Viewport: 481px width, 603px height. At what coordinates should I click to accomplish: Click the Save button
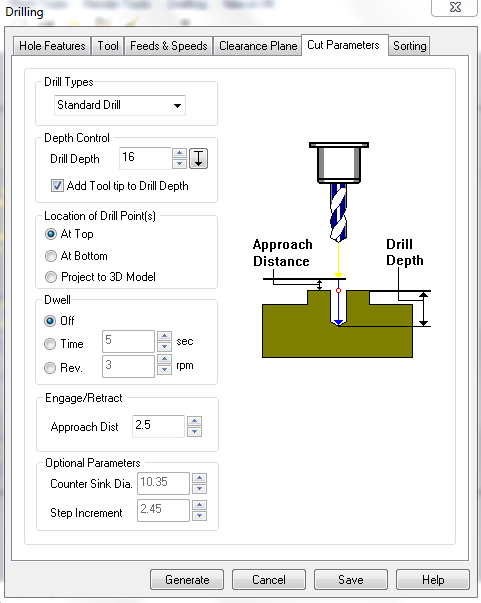click(x=351, y=580)
